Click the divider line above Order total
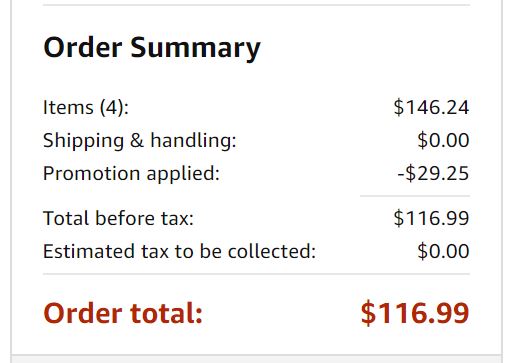This screenshot has height=363, width=508. [x=256, y=274]
